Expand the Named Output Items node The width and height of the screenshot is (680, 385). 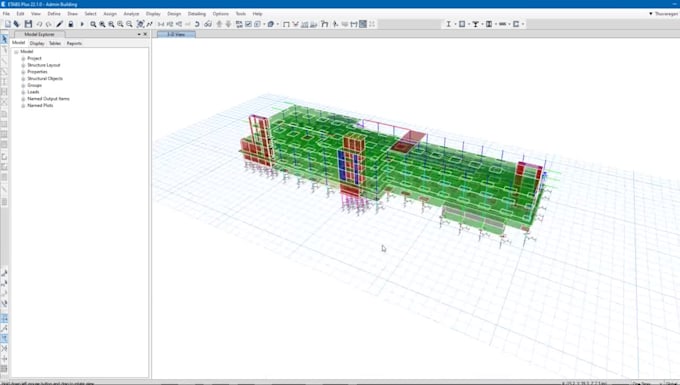(23, 99)
